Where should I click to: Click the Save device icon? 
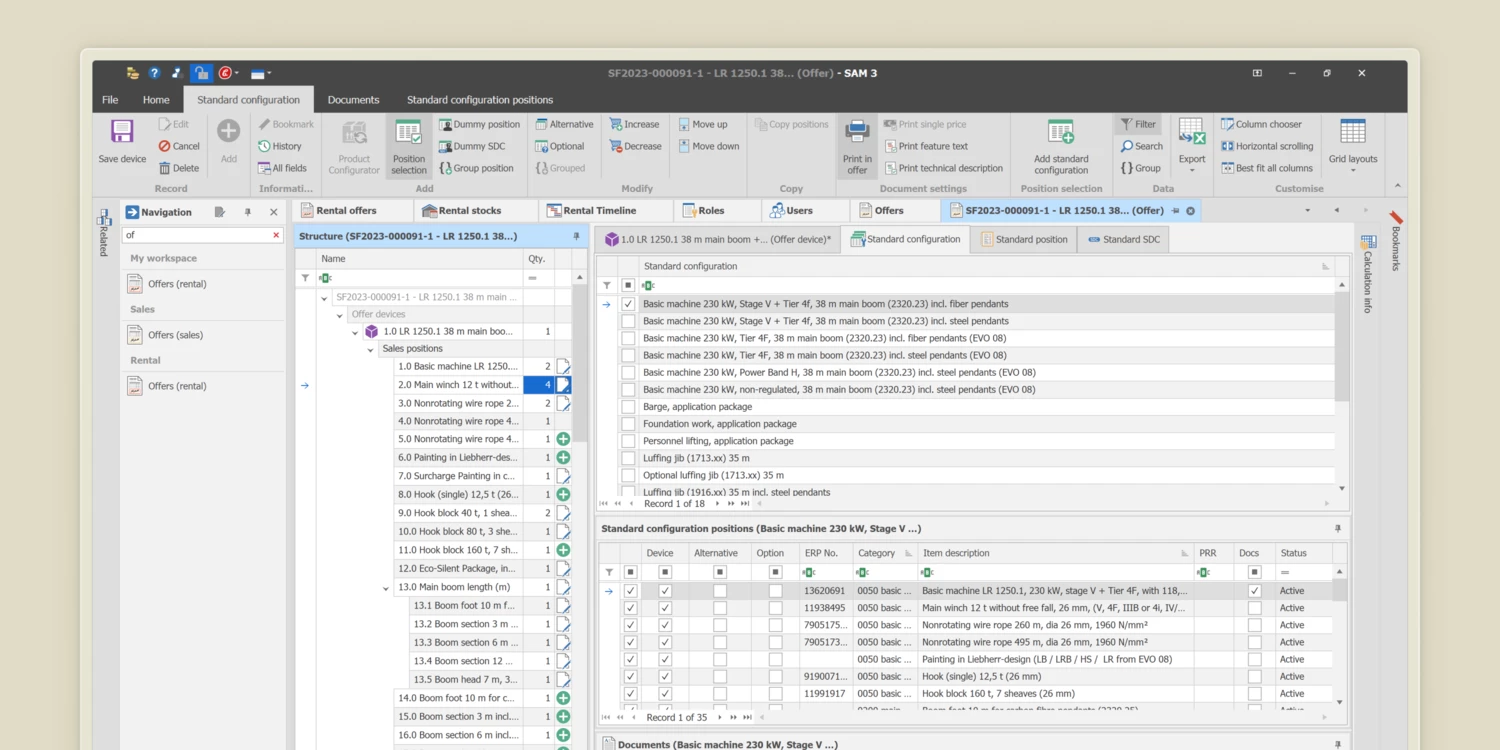pyautogui.click(x=122, y=133)
